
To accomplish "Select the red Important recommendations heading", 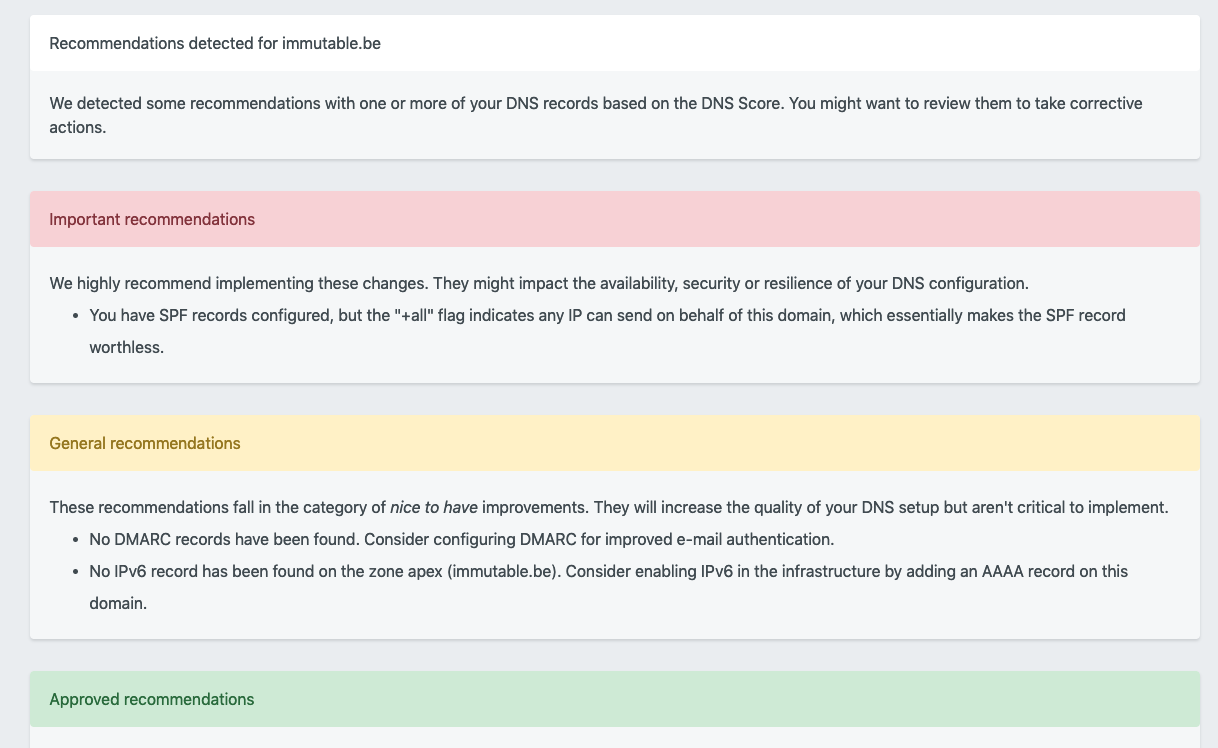I will 152,220.
